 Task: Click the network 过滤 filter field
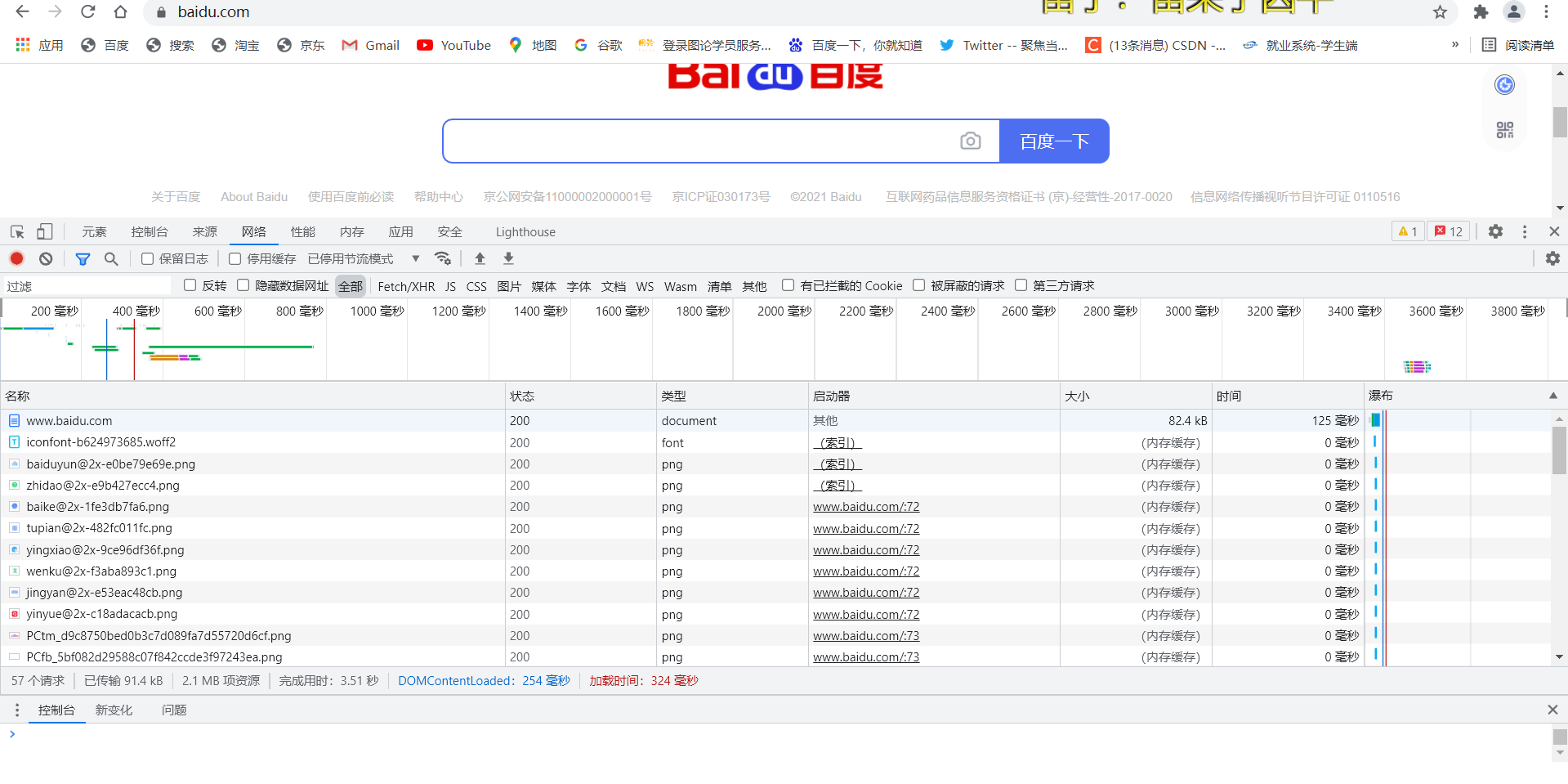pyautogui.click(x=88, y=286)
